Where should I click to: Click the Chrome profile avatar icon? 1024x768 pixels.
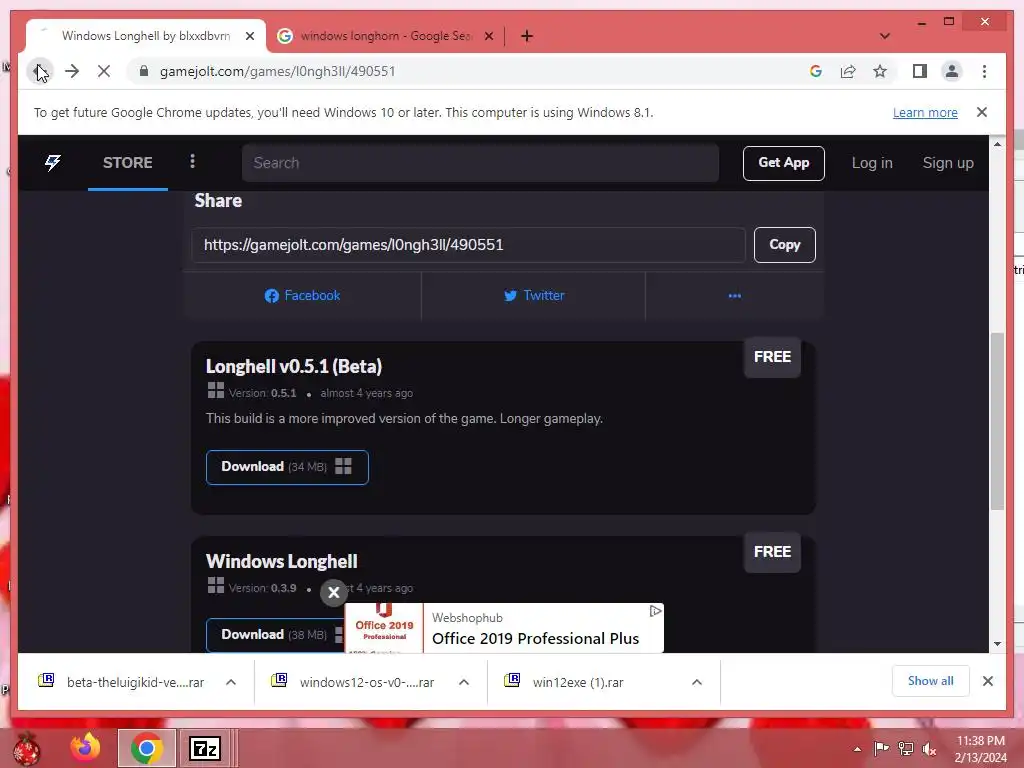[952, 71]
